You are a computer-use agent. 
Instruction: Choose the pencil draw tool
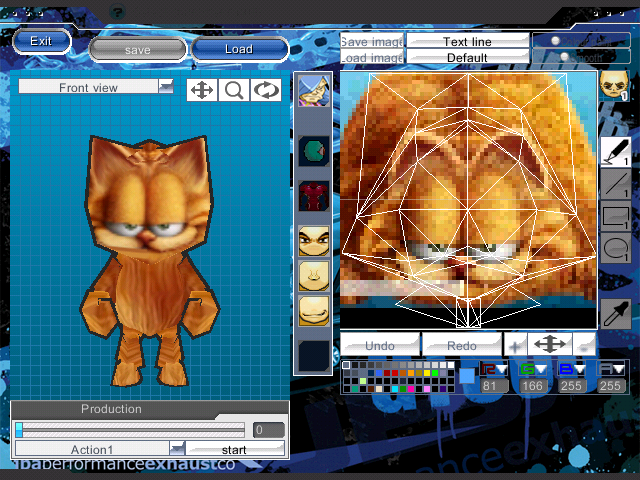(x=616, y=151)
